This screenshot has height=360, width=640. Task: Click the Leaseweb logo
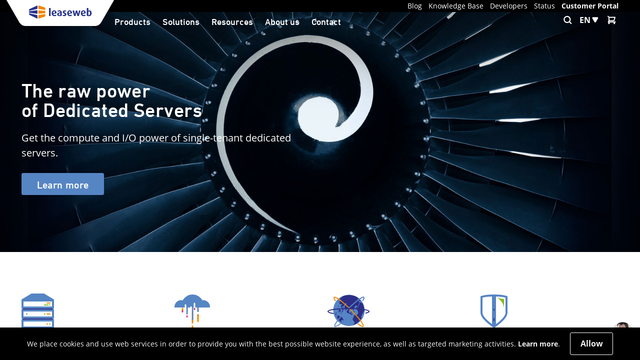(60, 12)
